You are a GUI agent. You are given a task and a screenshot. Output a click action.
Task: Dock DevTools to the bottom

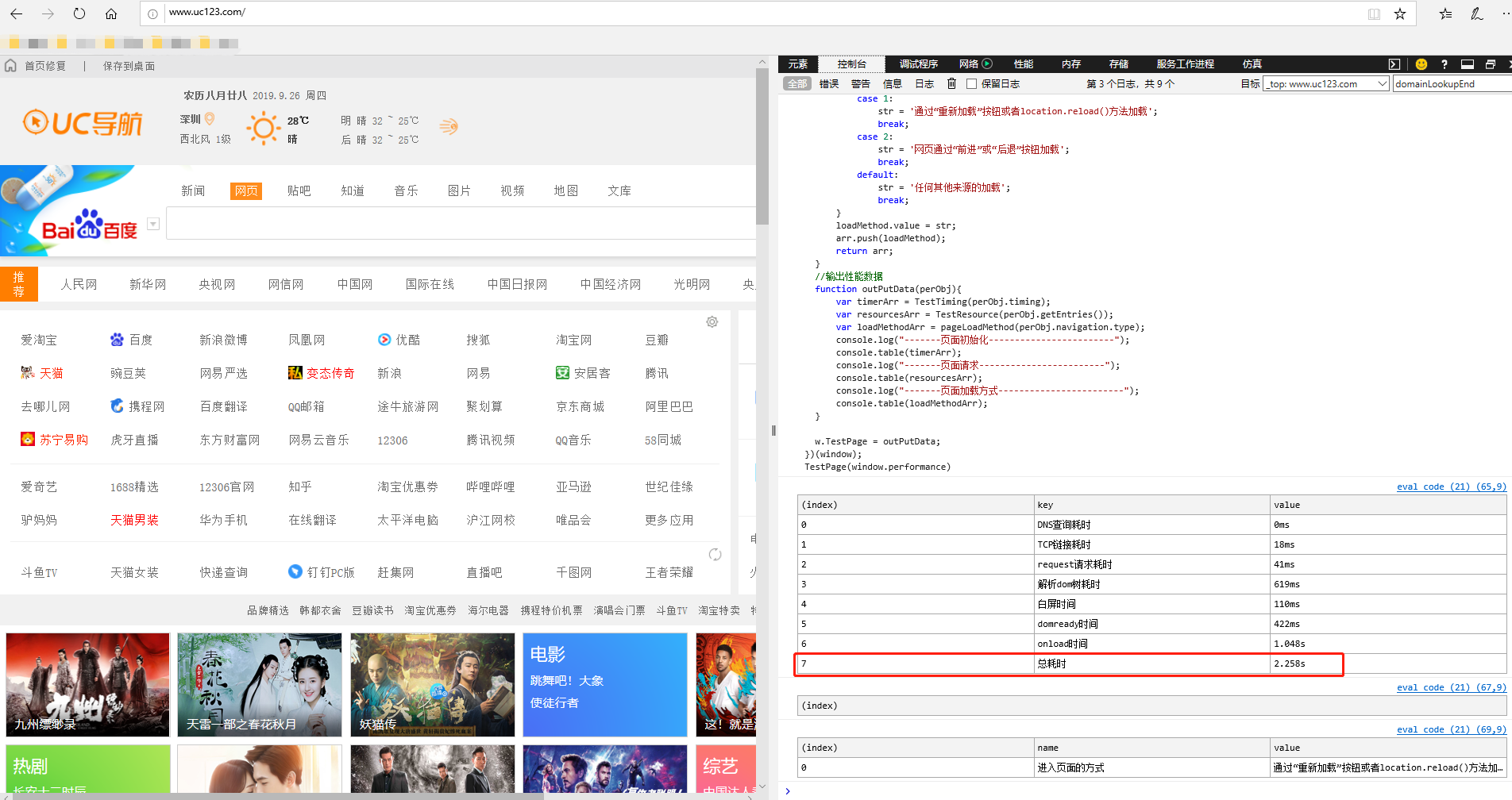tap(1468, 64)
